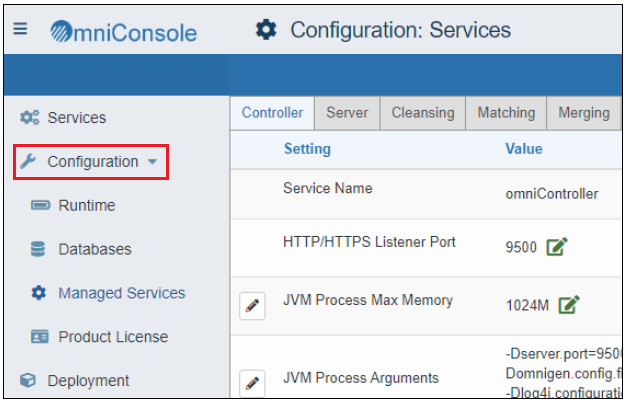626x402 pixels.
Task: Click the Managed Services gear icon
Action: pos(39,293)
